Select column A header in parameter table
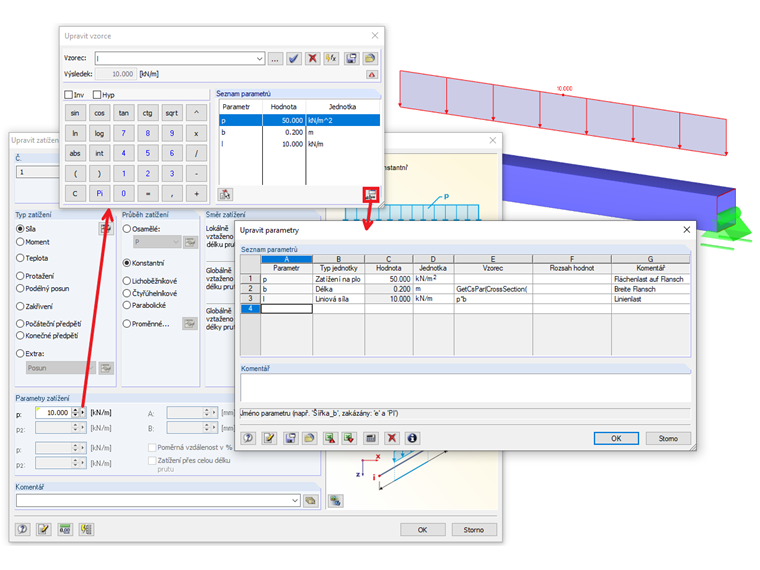The image size is (760, 570). click(286, 259)
